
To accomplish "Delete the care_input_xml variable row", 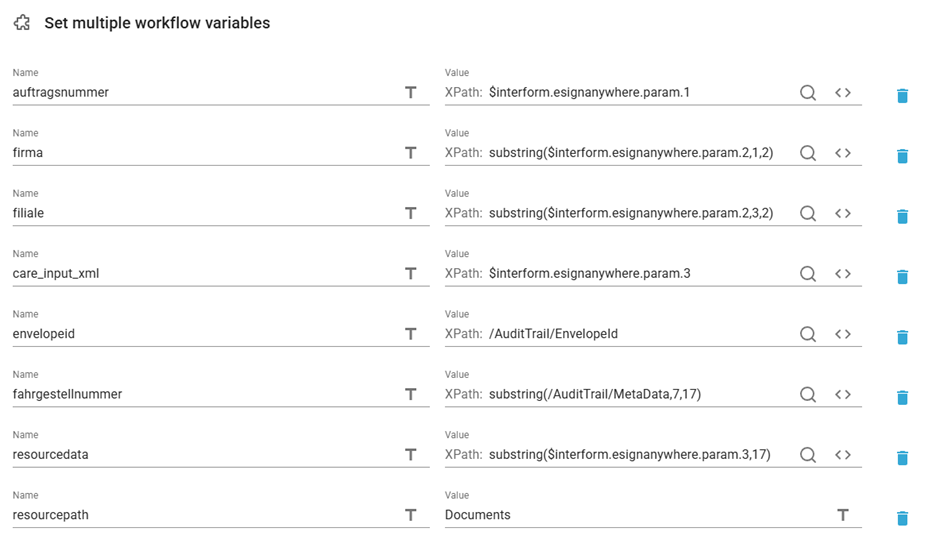I will click(902, 277).
